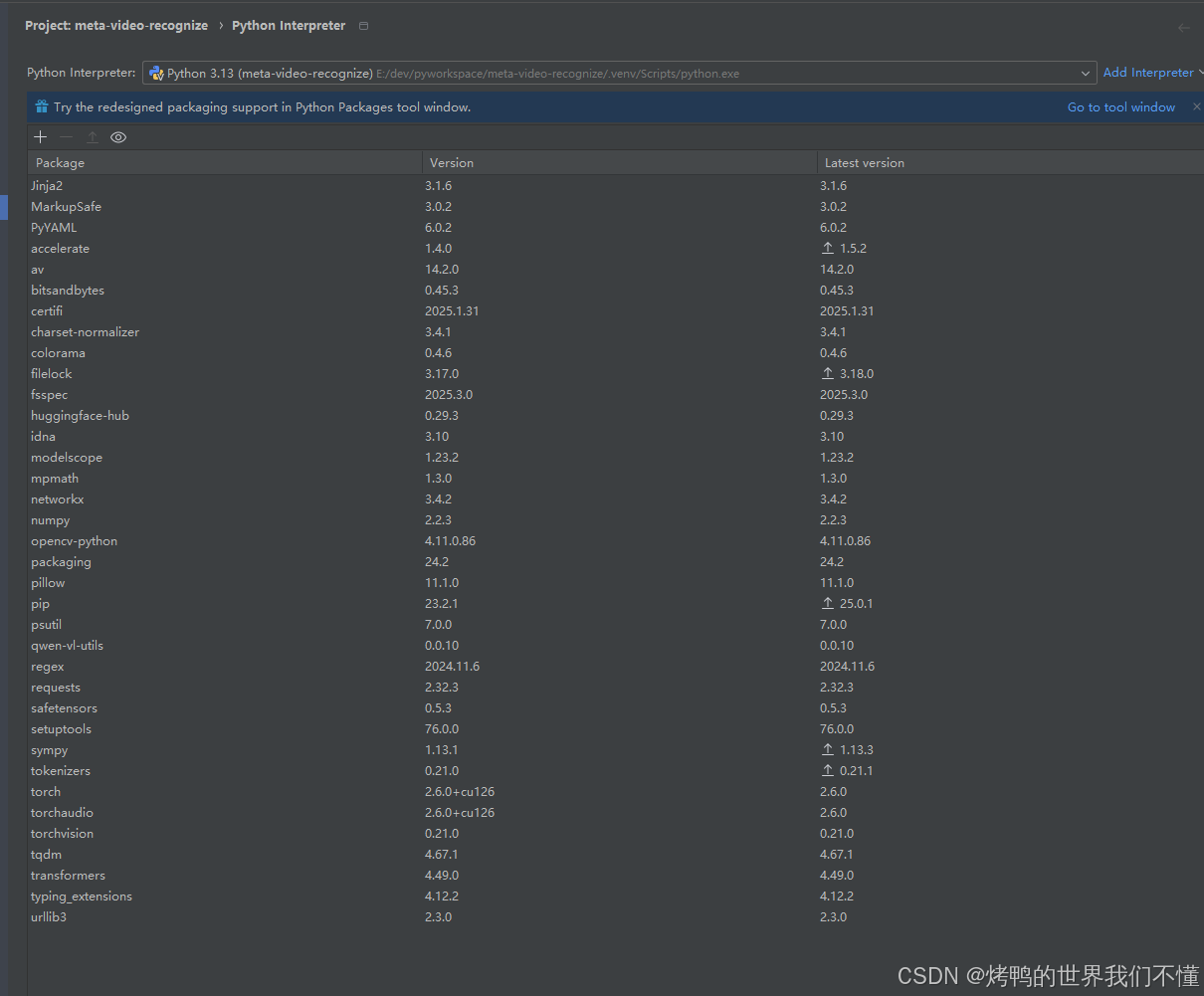Select the modelscope package row
Image resolution: width=1204 pixels, height=996 pixels.
tap(616, 458)
